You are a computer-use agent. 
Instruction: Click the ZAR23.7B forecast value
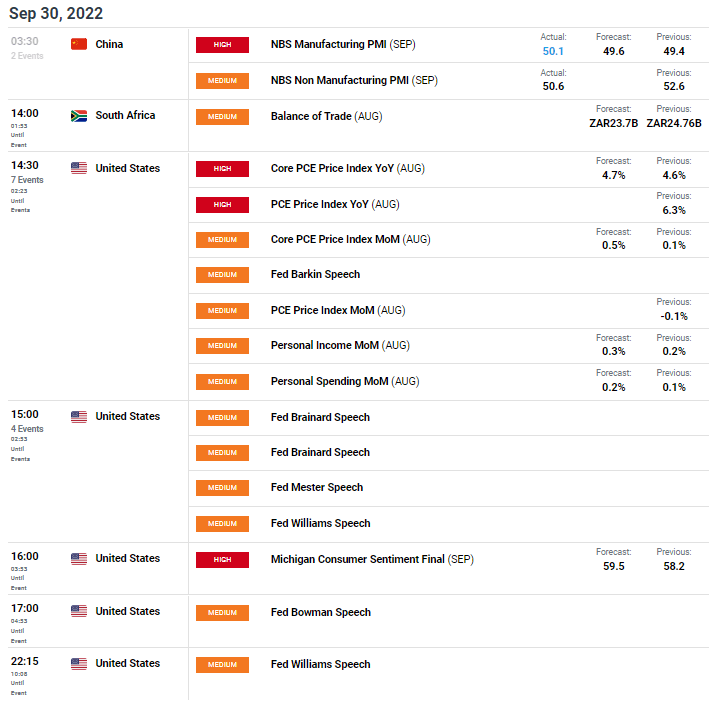pyautogui.click(x=613, y=123)
